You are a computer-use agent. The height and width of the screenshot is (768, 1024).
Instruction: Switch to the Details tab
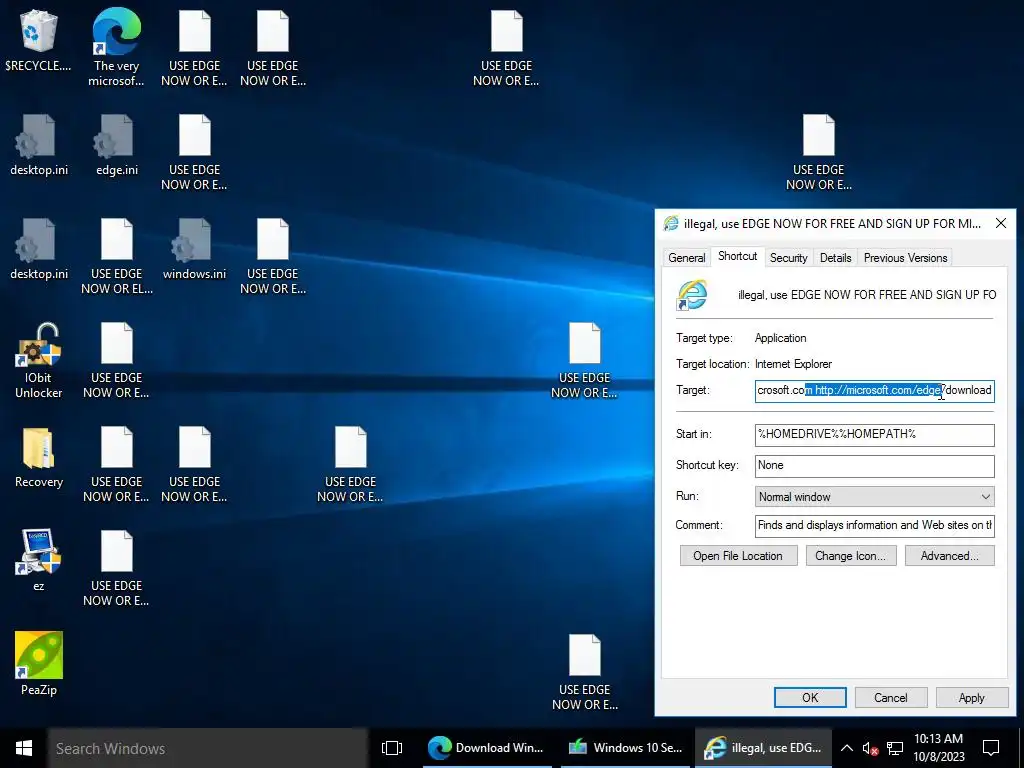[835, 257]
